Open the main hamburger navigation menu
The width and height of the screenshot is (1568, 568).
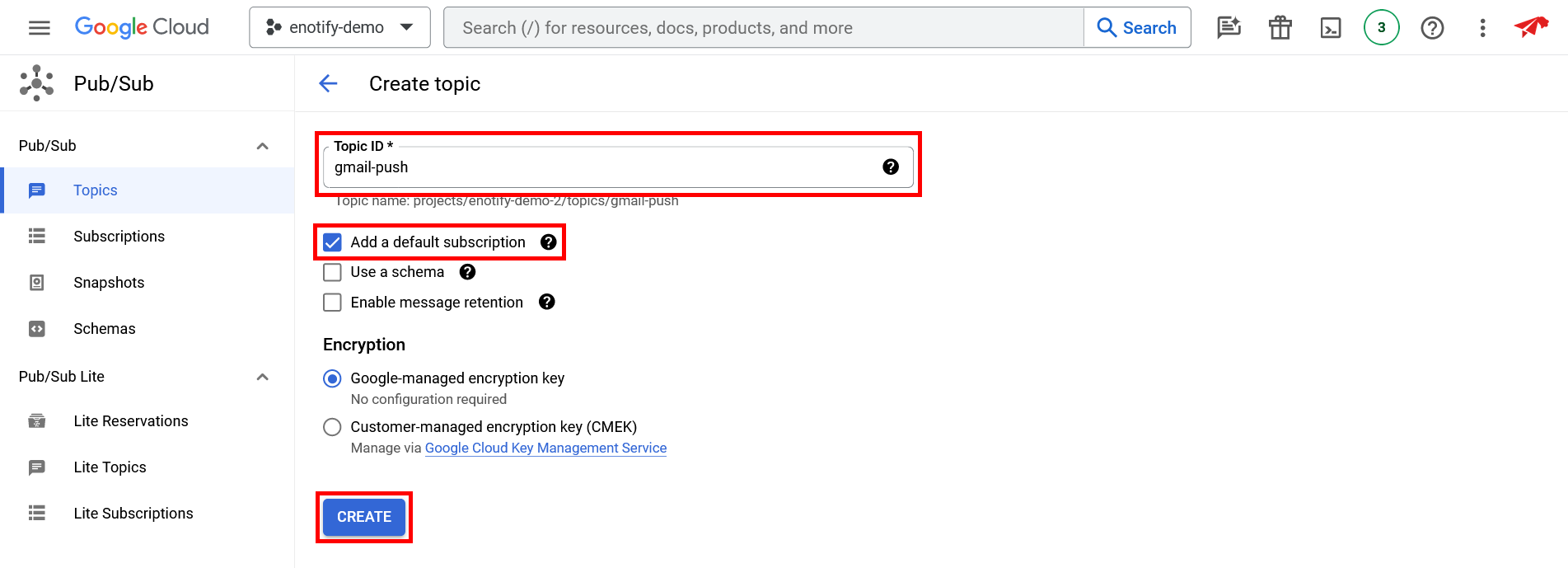pos(39,28)
